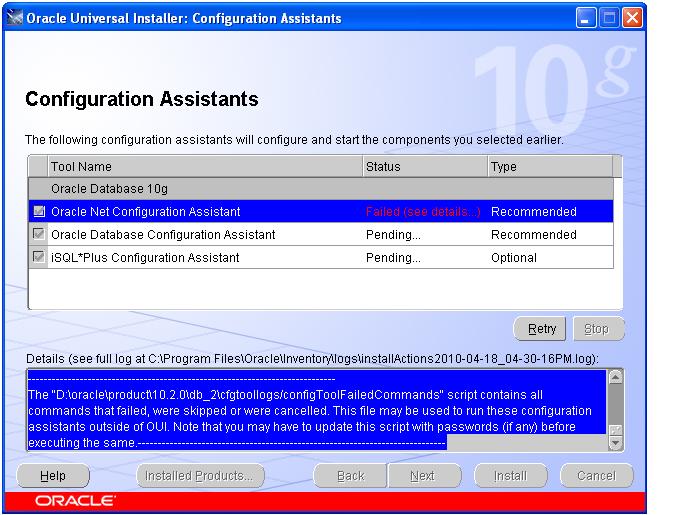Select Oracle Database Configuration Assistant row
683x515 pixels.
pos(321,234)
